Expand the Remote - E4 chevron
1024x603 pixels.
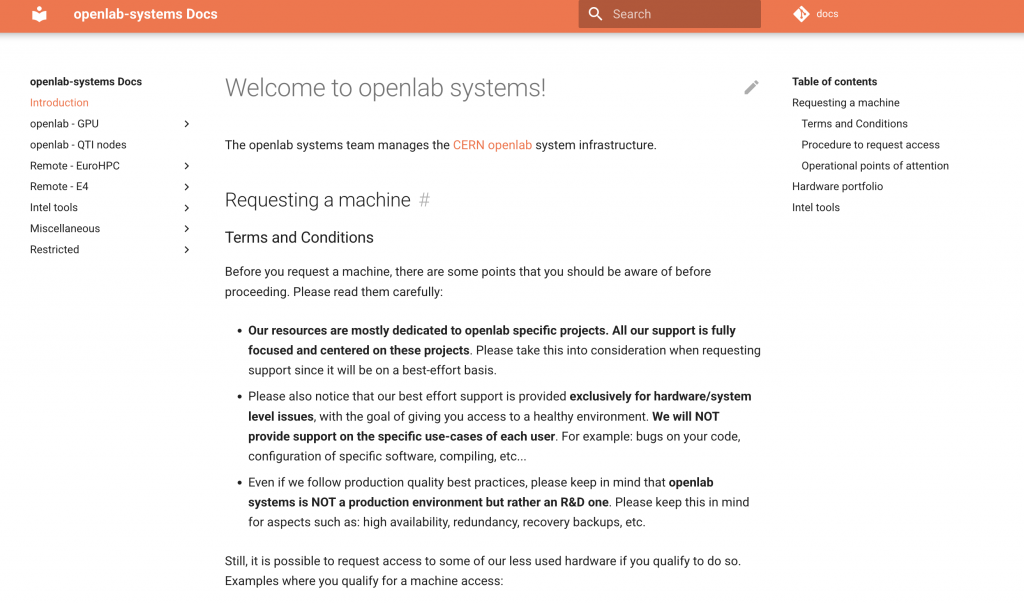pos(187,187)
